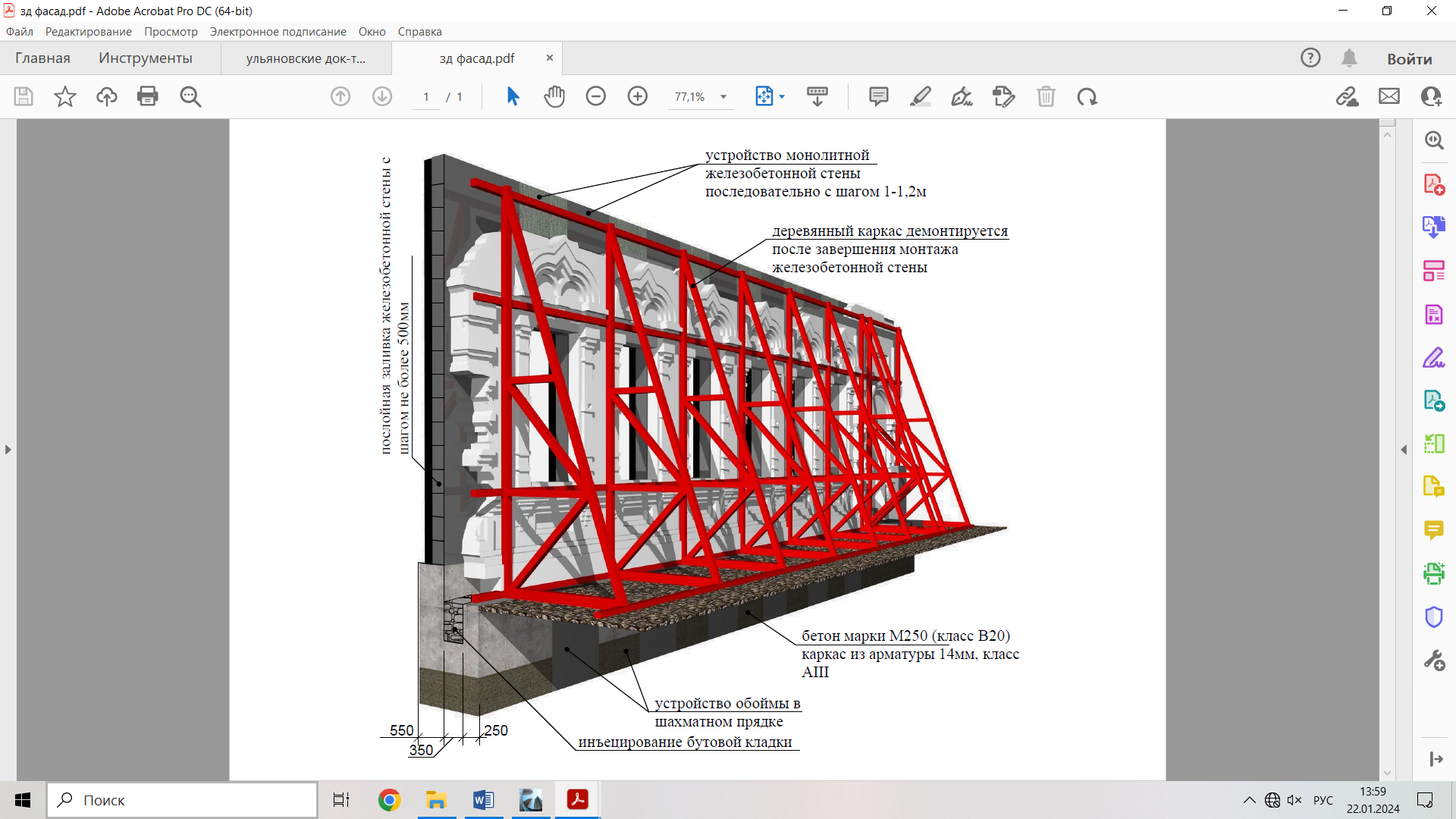This screenshot has width=1456, height=819.
Task: Select the Highlight text pen tool
Action: coord(920,96)
